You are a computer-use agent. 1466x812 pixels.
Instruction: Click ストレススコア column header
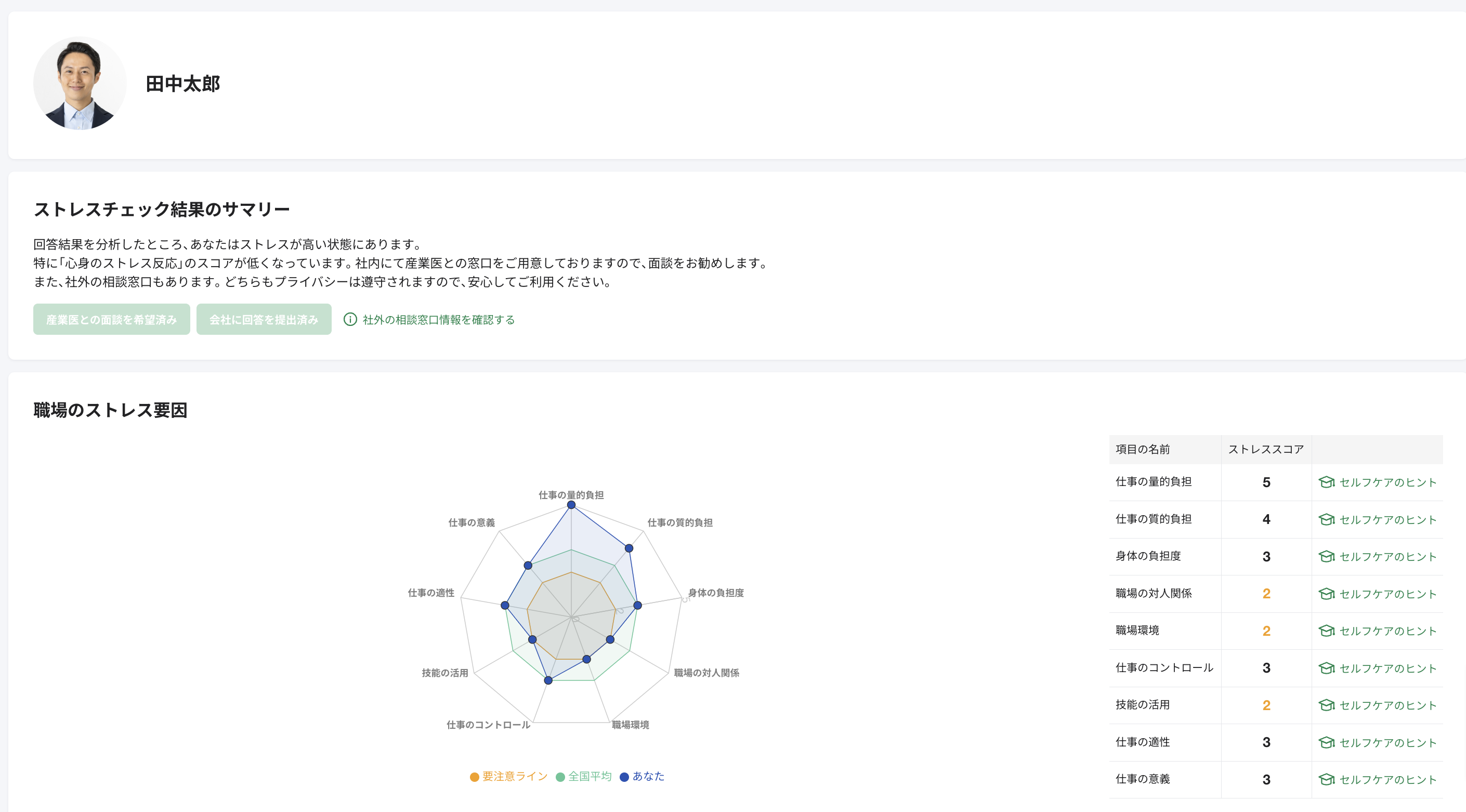click(1266, 449)
